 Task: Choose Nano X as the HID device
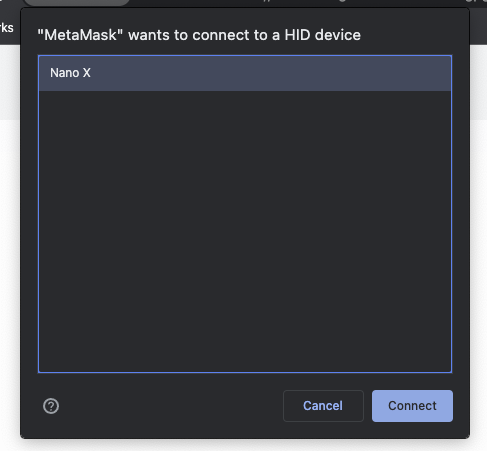point(245,73)
